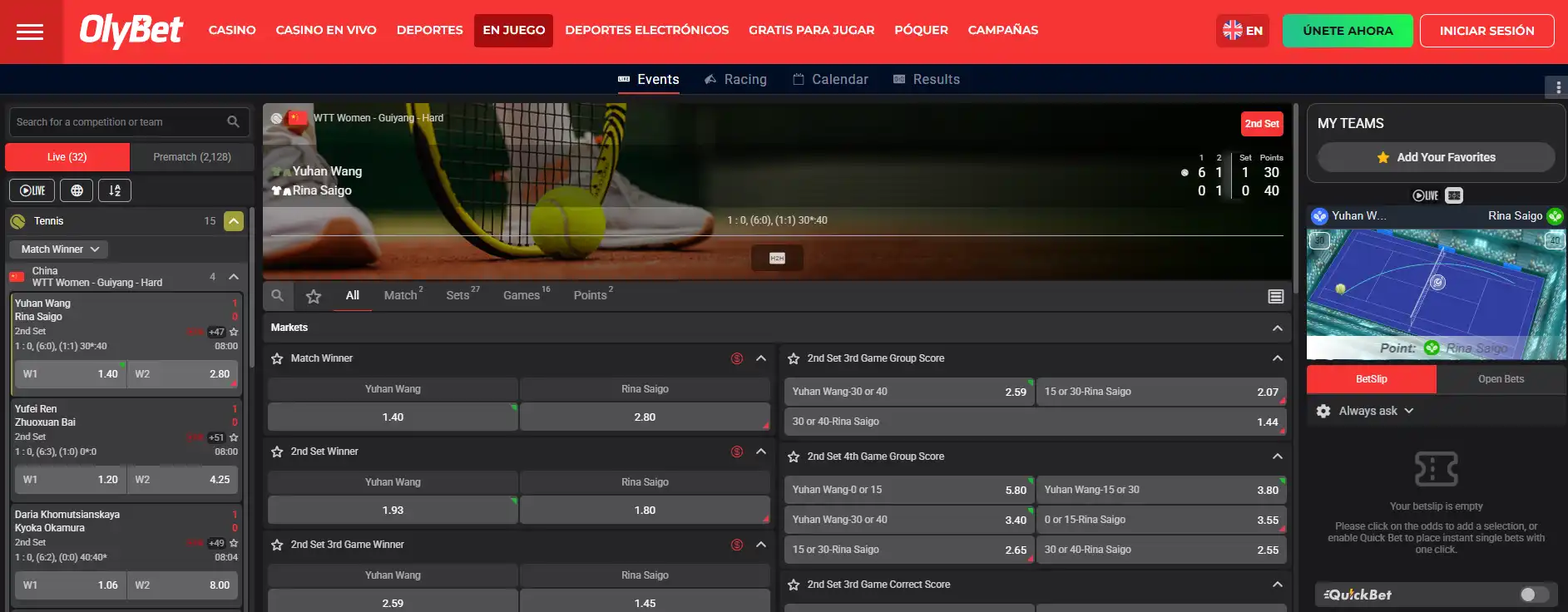Toggle the QuickBet switch

tap(1534, 595)
